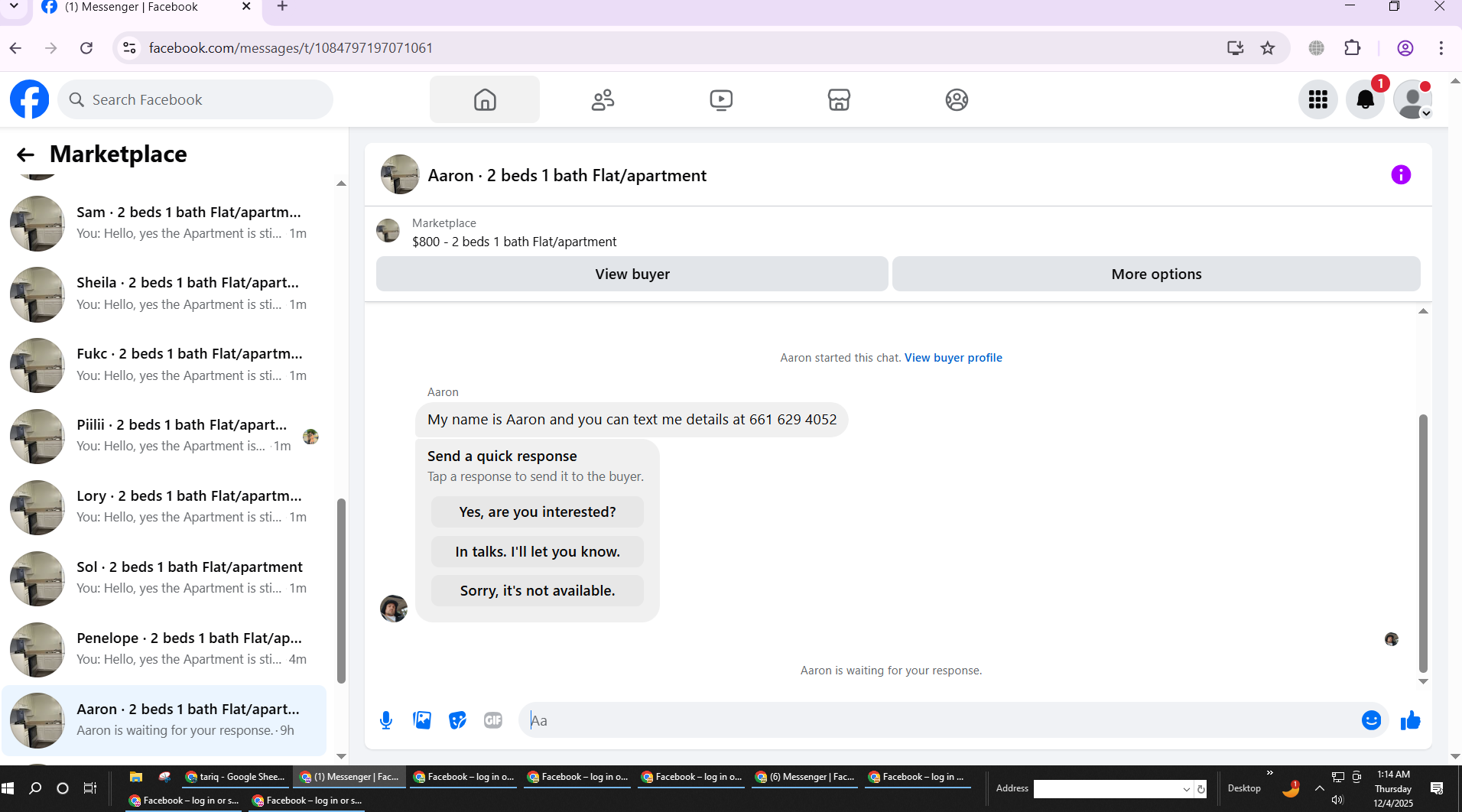The height and width of the screenshot is (812, 1462).
Task: Open the conversation with Fukc
Action: [x=164, y=365]
